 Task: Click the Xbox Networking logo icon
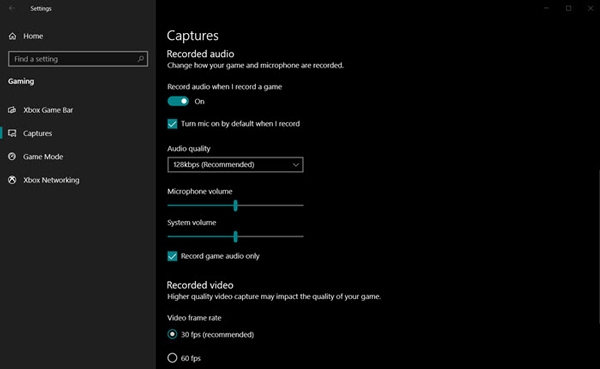(x=12, y=180)
